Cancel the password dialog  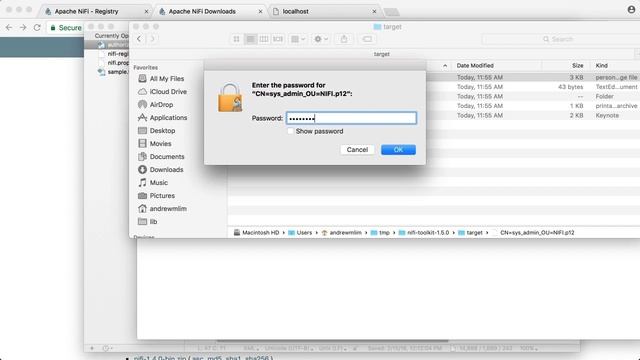coord(357,150)
